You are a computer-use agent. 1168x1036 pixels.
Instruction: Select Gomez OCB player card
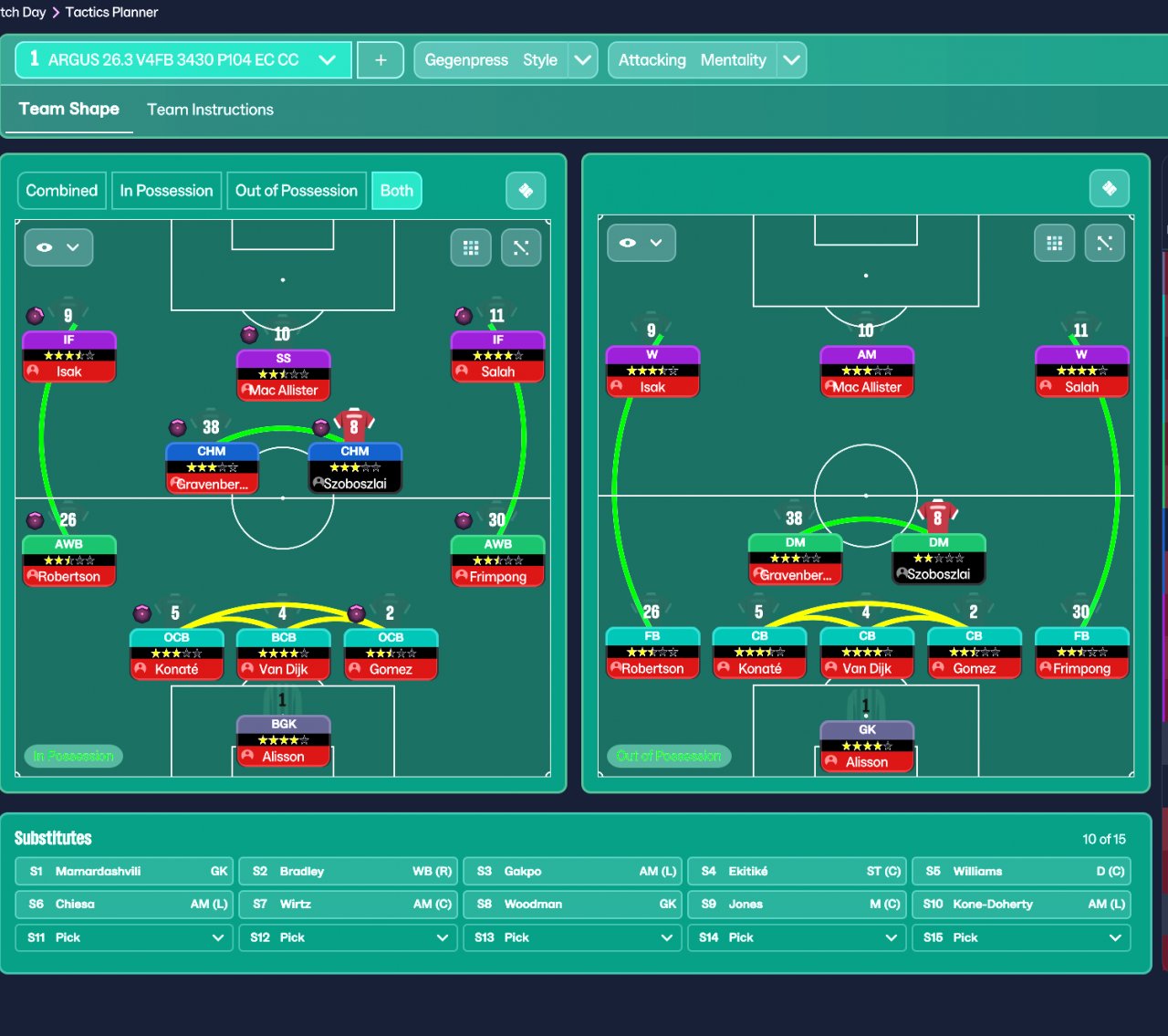point(391,654)
